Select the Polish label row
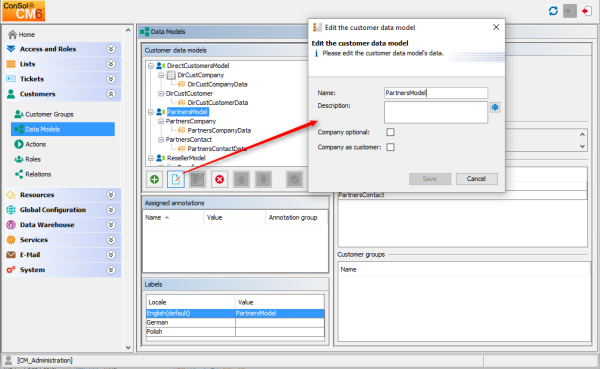 235,331
